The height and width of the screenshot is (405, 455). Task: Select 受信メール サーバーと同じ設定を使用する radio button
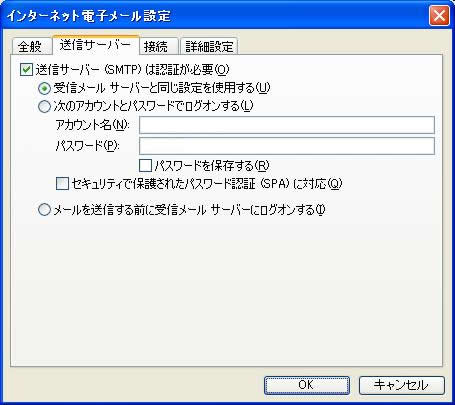[45, 88]
